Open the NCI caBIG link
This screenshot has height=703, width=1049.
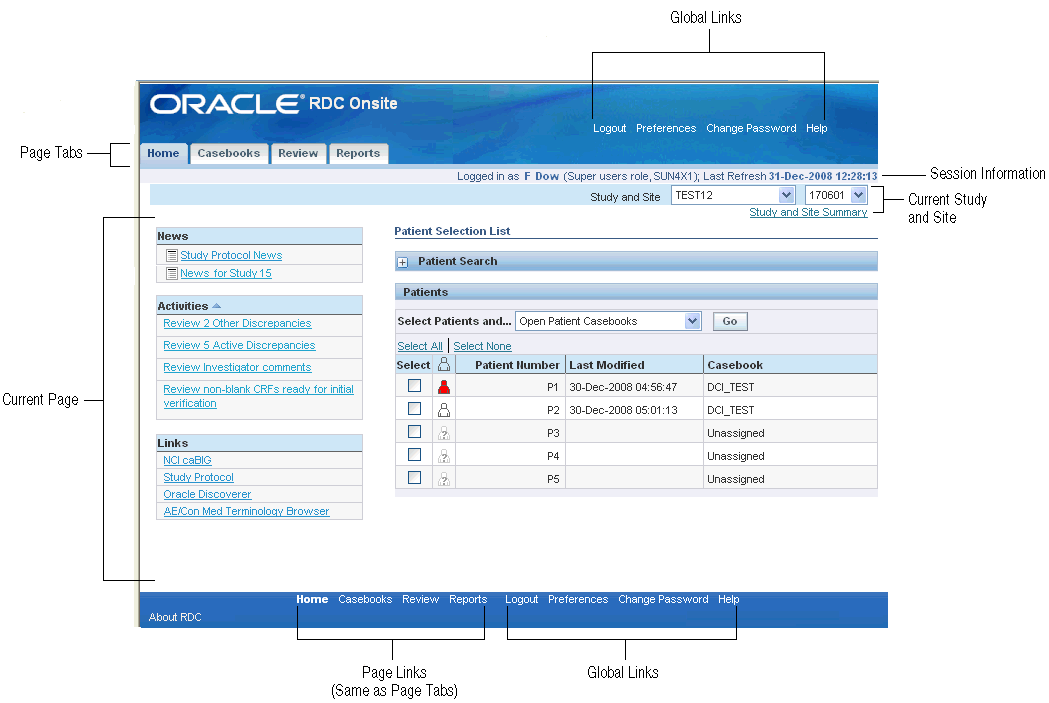coord(187,460)
